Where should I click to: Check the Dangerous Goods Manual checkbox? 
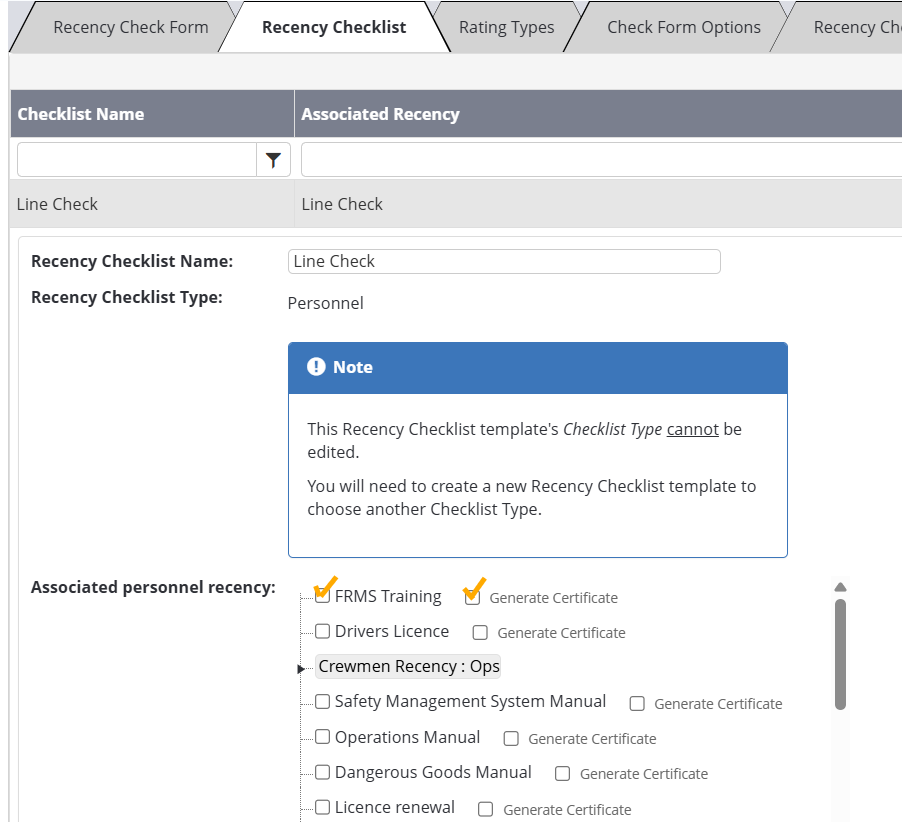click(322, 772)
